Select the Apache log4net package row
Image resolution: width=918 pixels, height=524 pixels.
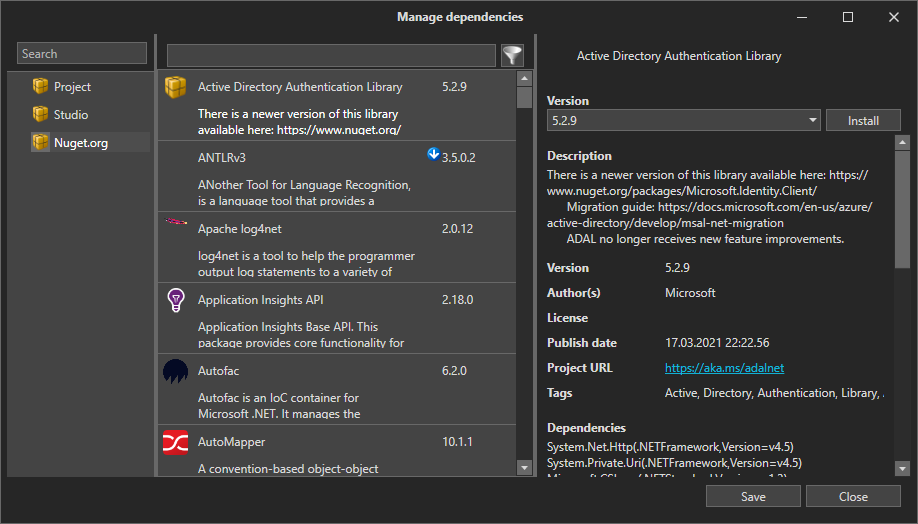(337, 247)
